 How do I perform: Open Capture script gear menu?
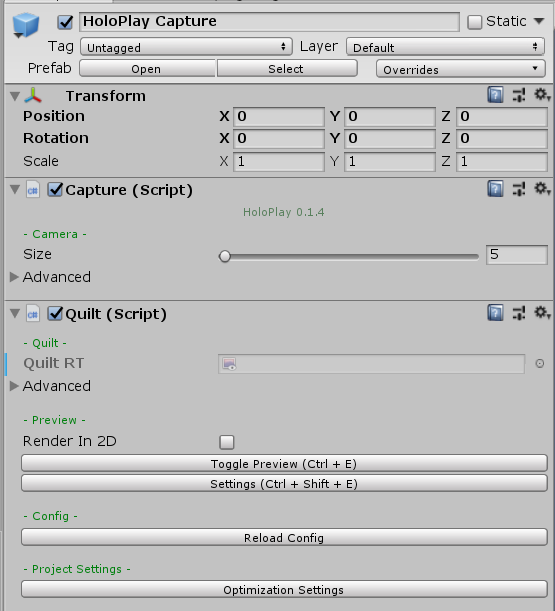(x=542, y=189)
